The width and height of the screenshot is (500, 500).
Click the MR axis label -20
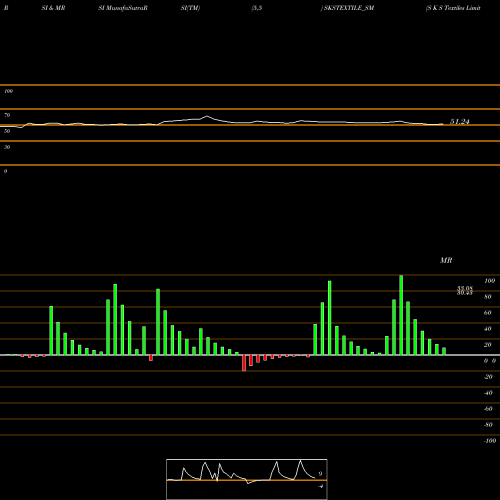(488, 377)
